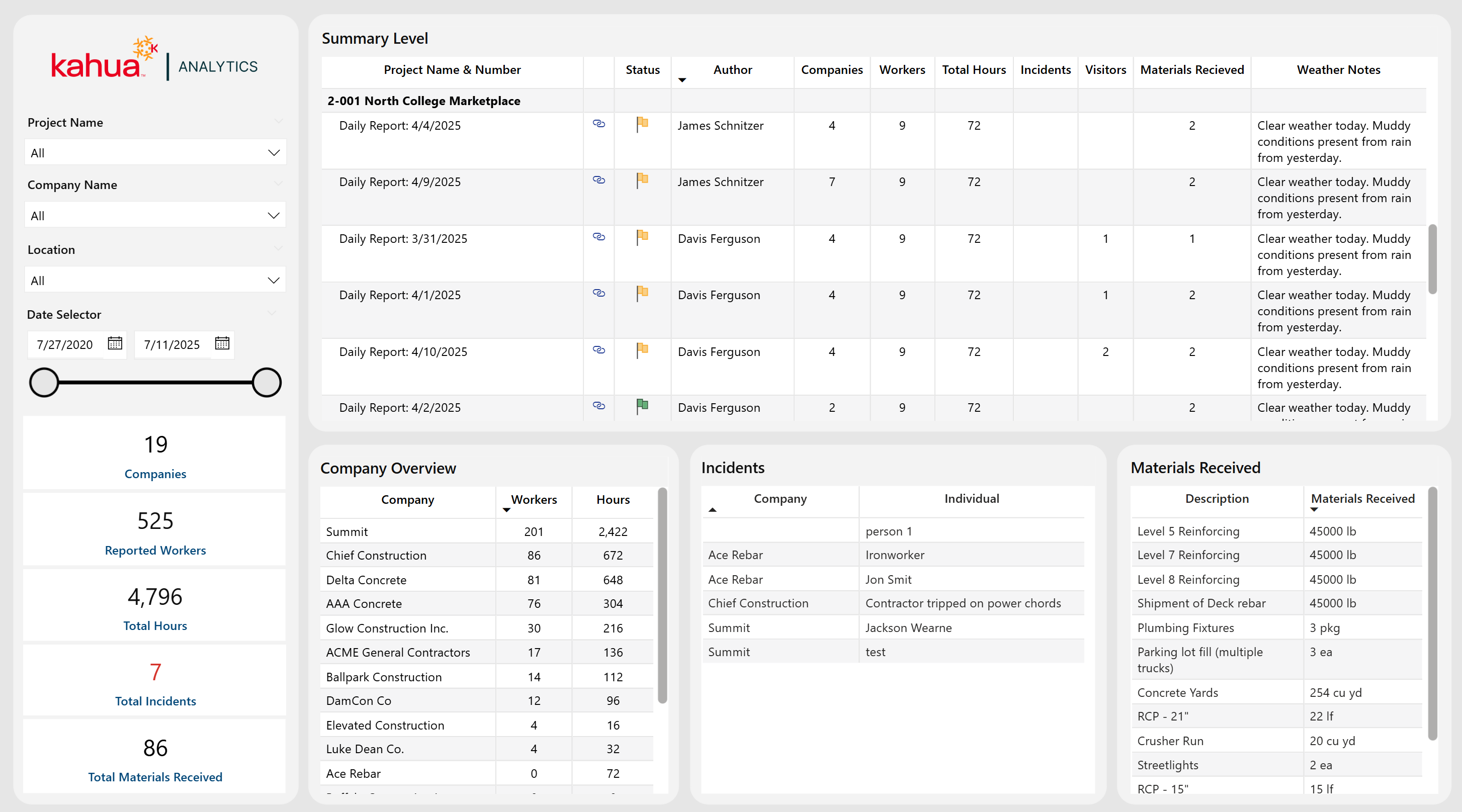Screen dimensions: 1462x812
Task: Open the Company Name dropdown
Action: pos(274,215)
